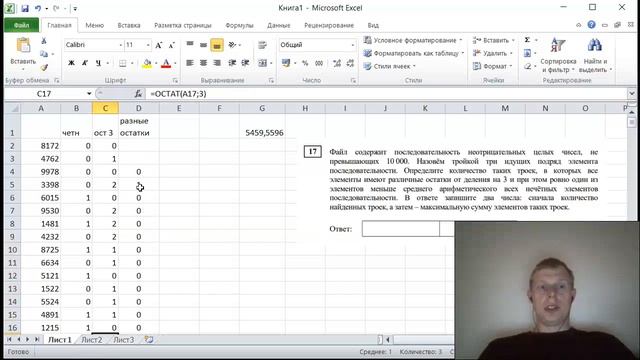
Task: Toggle Wrap Text icon
Action: (x=262, y=44)
